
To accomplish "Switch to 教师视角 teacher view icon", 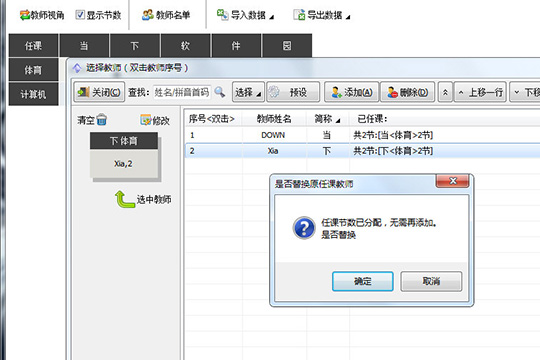I will click(x=25, y=15).
